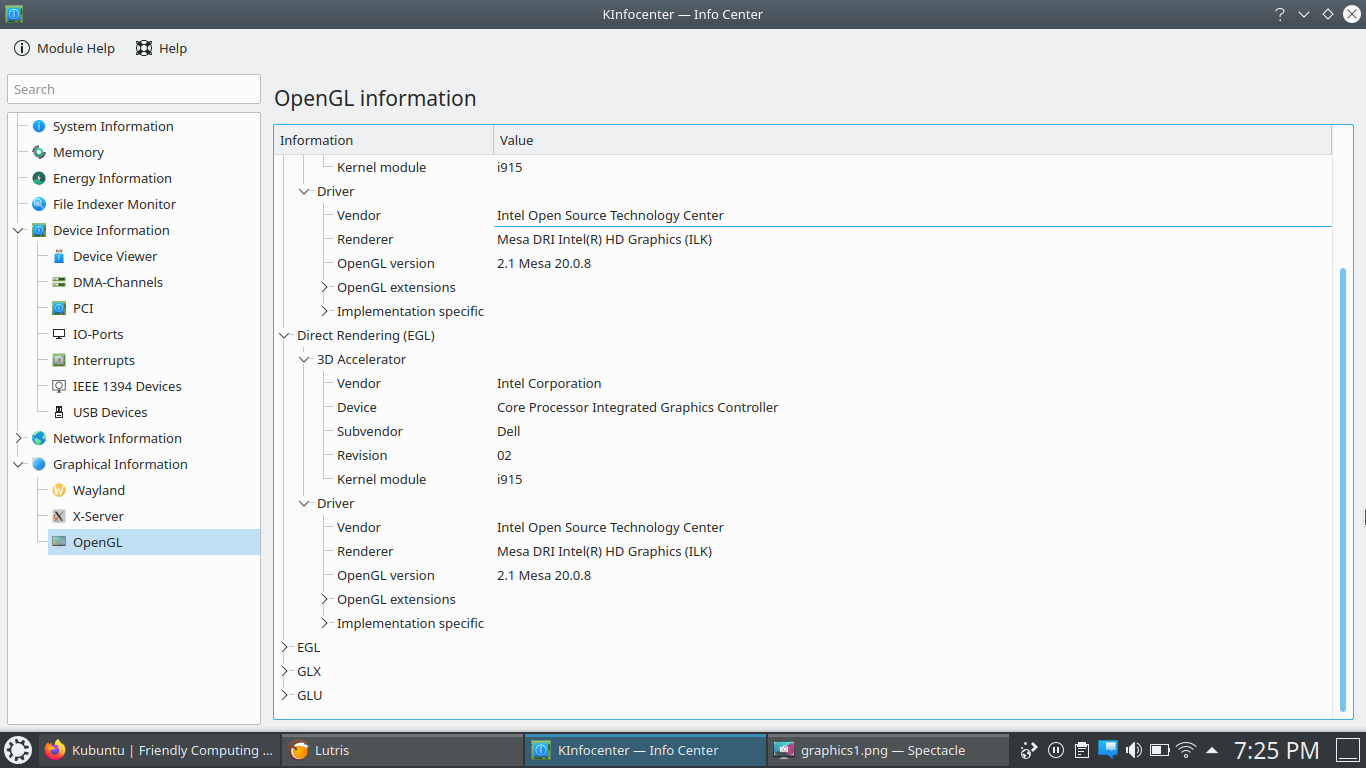Select 'Core Processor Integrated Graphics Controller' value
This screenshot has width=1366, height=768.
[x=637, y=407]
